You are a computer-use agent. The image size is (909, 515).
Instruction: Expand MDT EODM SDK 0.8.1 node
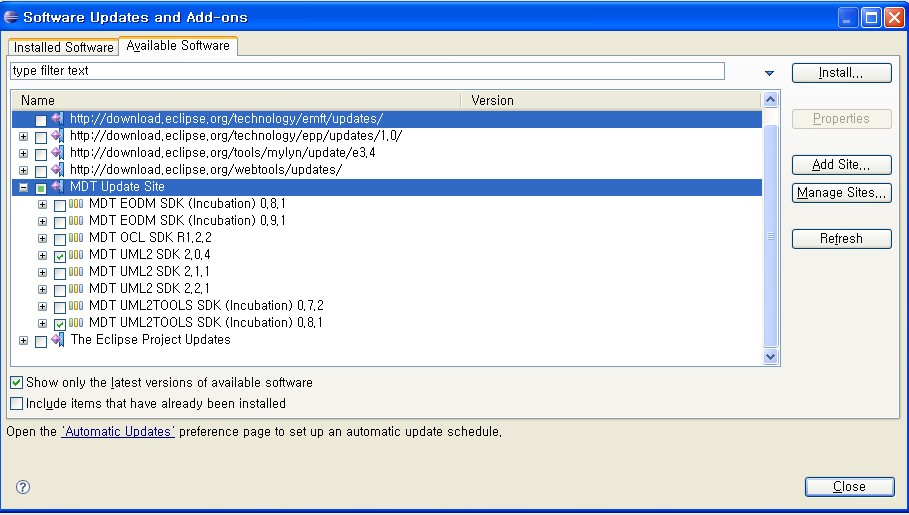[x=42, y=204]
